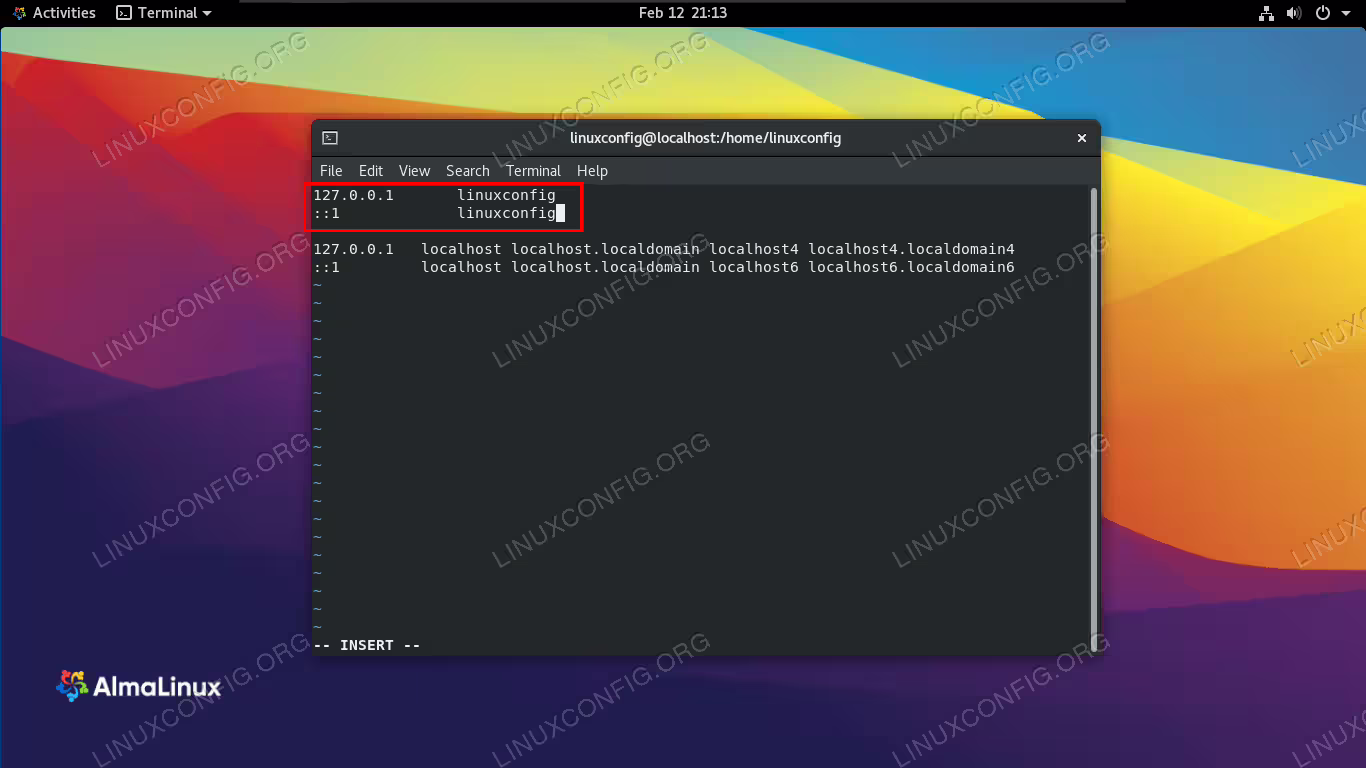Image resolution: width=1366 pixels, height=768 pixels.
Task: Close the terminal window
Action: click(1081, 138)
